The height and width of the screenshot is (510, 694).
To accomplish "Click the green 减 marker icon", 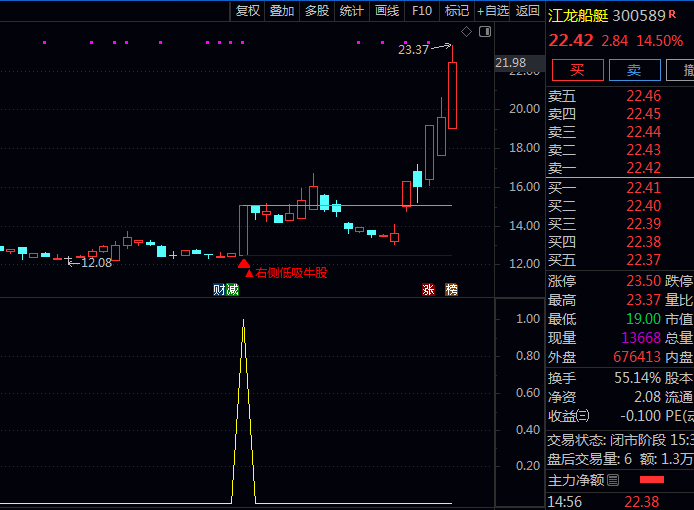I will 232,290.
